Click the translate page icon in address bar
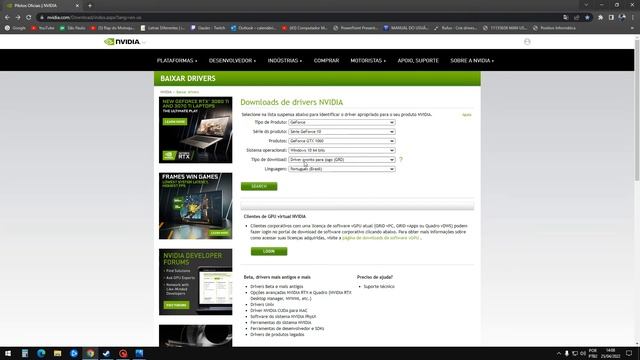Screen dimensions: 640x360 click(565, 18)
